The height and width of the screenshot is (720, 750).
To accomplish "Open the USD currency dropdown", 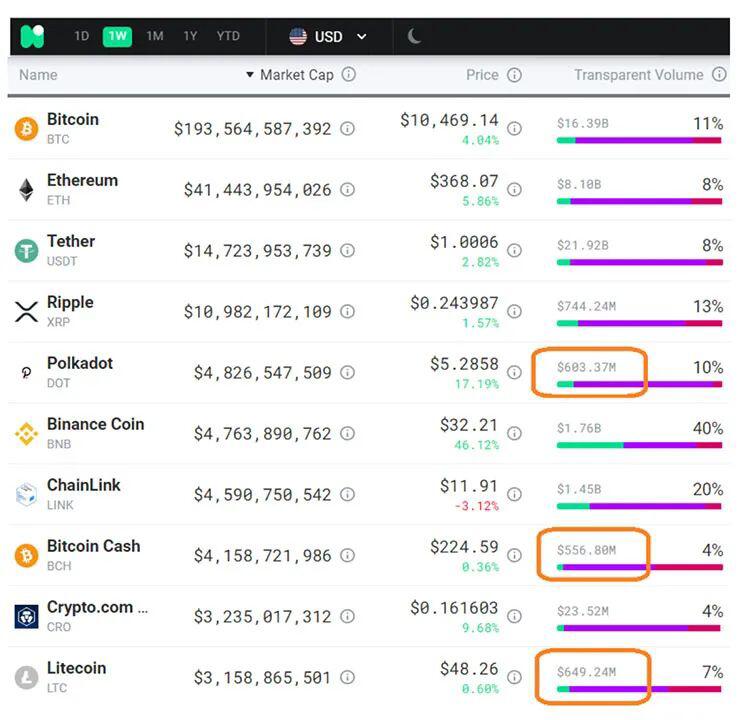I will [x=328, y=37].
